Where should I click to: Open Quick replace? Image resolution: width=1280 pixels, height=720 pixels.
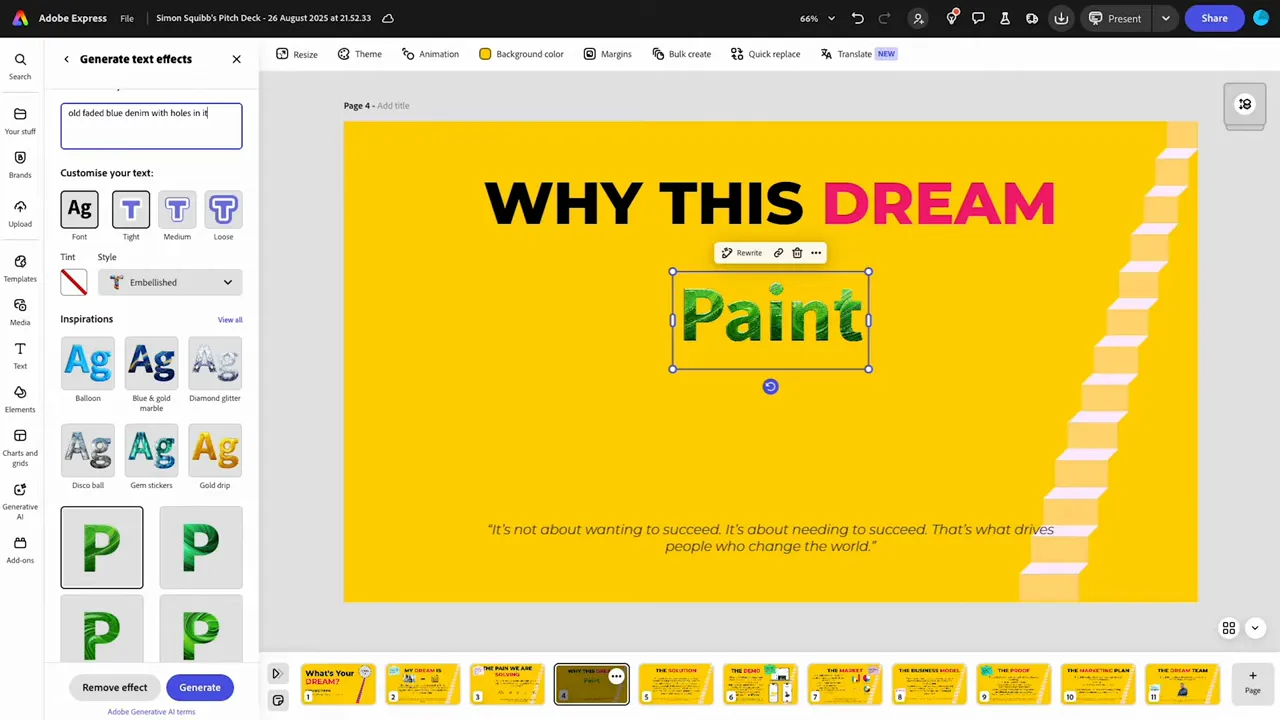[x=765, y=54]
